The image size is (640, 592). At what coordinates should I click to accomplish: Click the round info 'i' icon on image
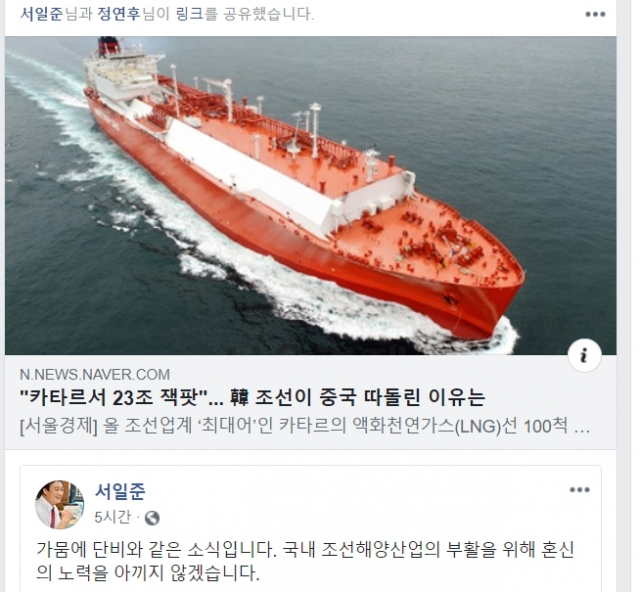coord(584,356)
